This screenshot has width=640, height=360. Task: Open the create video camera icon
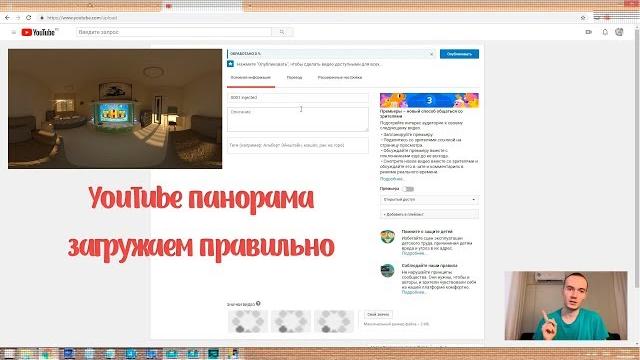point(589,32)
